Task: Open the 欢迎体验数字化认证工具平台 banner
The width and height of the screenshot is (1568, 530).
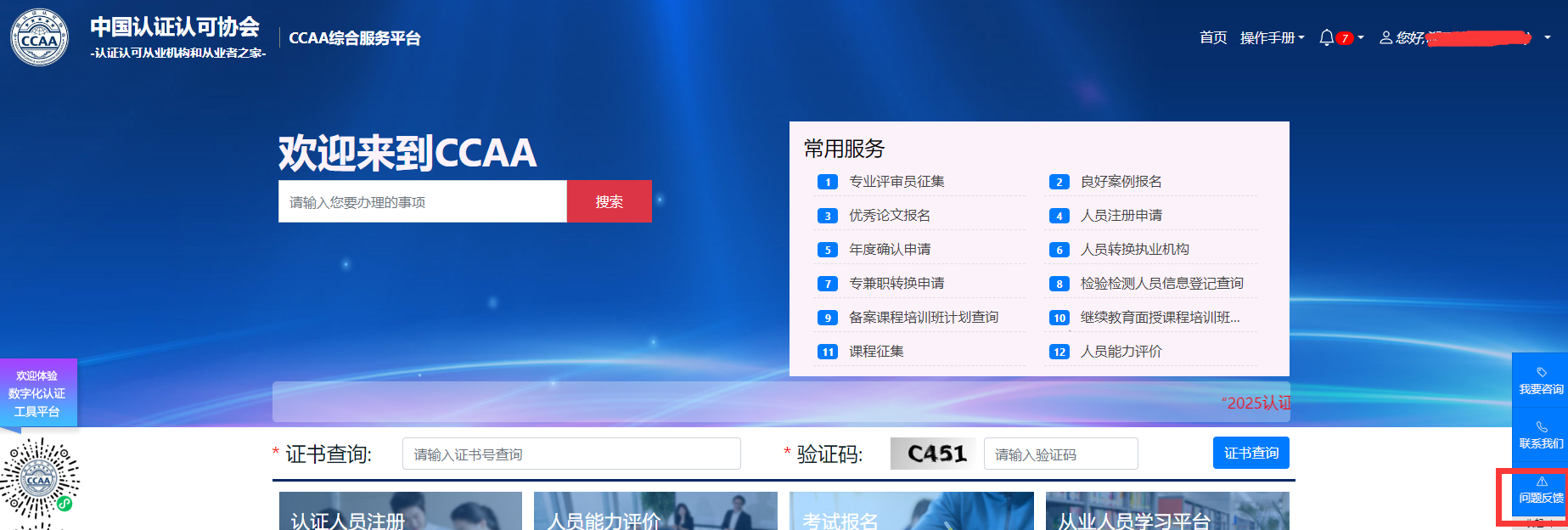Action: (38, 393)
